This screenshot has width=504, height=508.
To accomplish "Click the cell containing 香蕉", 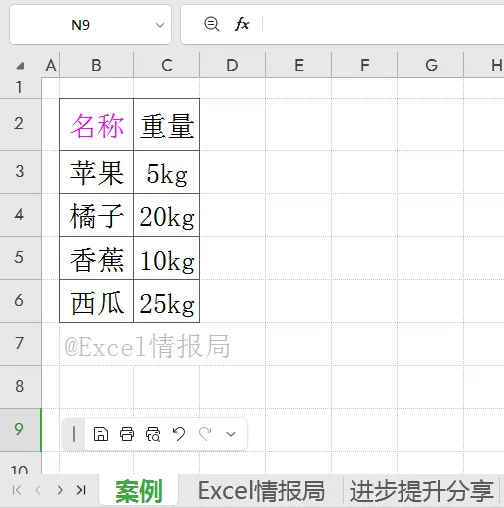I will (x=97, y=258).
